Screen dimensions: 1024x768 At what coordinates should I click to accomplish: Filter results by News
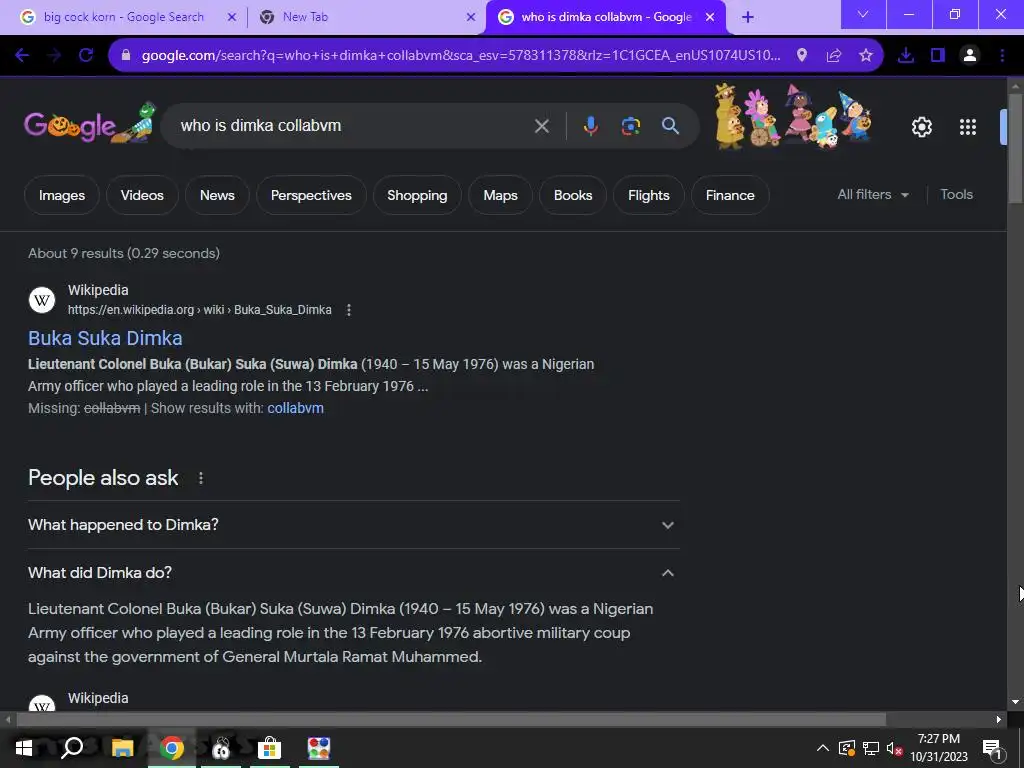tap(217, 195)
